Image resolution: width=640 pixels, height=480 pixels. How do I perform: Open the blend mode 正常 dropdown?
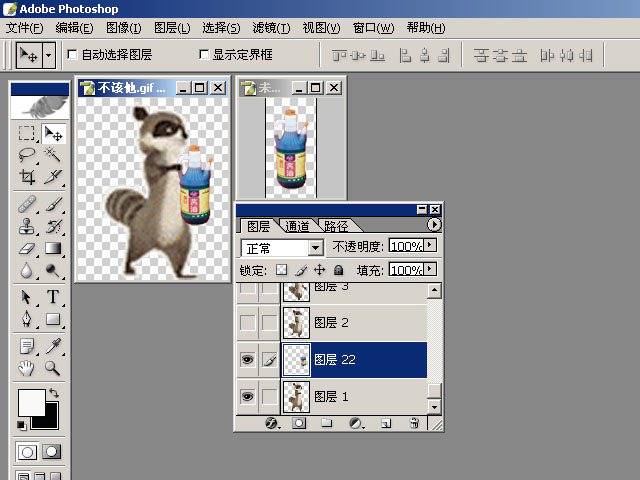pyautogui.click(x=315, y=248)
